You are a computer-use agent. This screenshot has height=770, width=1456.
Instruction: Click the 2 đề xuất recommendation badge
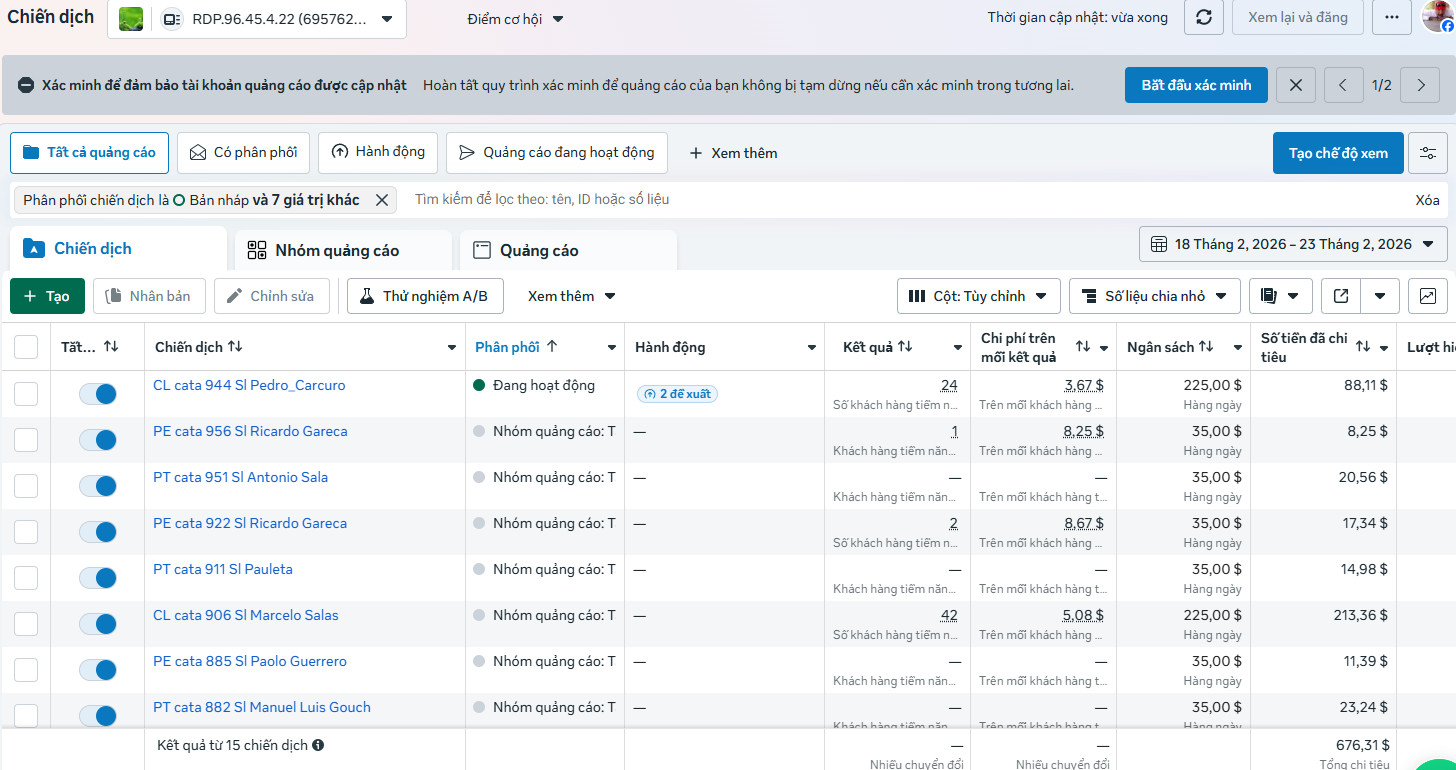click(x=677, y=394)
